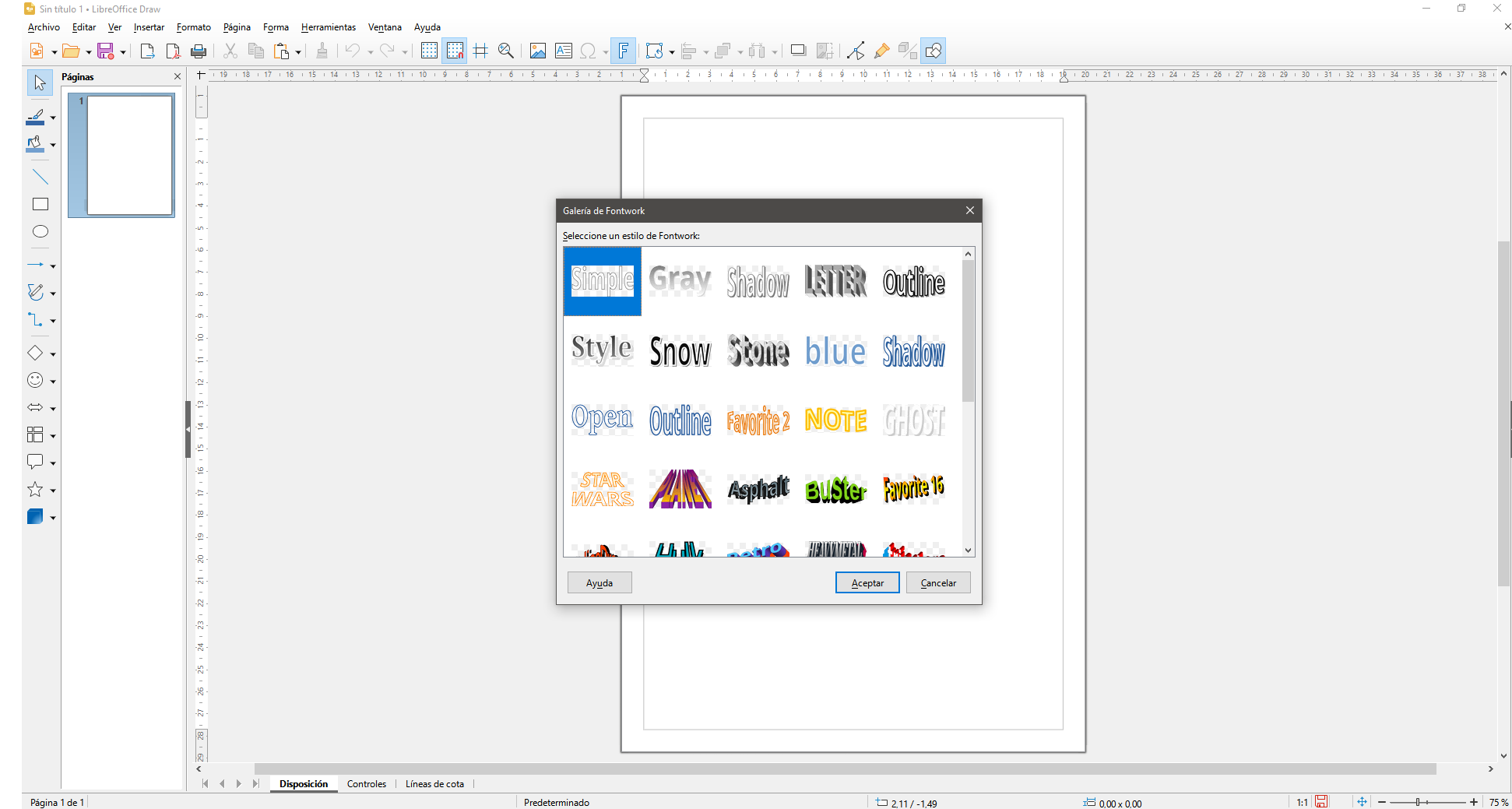The image size is (1512, 809).
Task: Click Cancelar in the Fontwork dialog
Action: pos(938,583)
